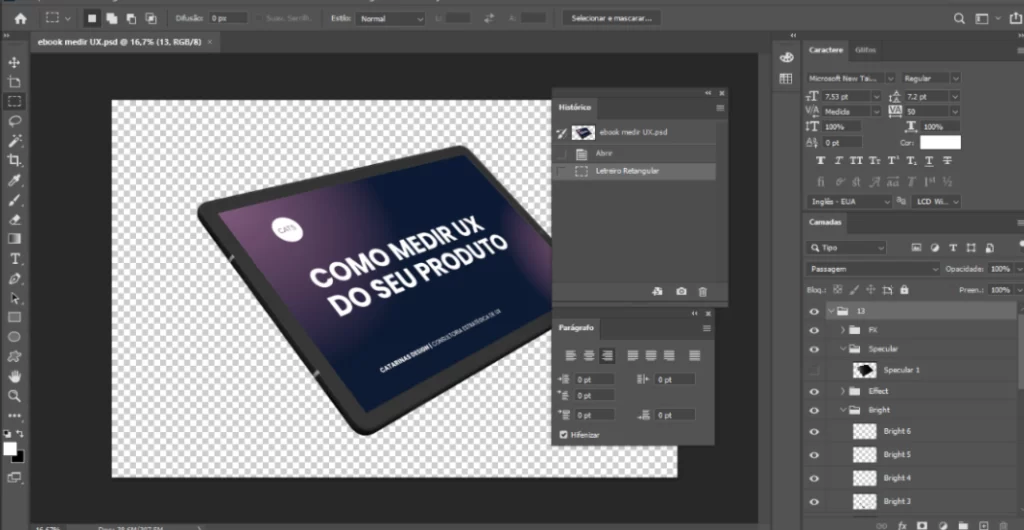Select the Eraser tool

[x=15, y=219]
